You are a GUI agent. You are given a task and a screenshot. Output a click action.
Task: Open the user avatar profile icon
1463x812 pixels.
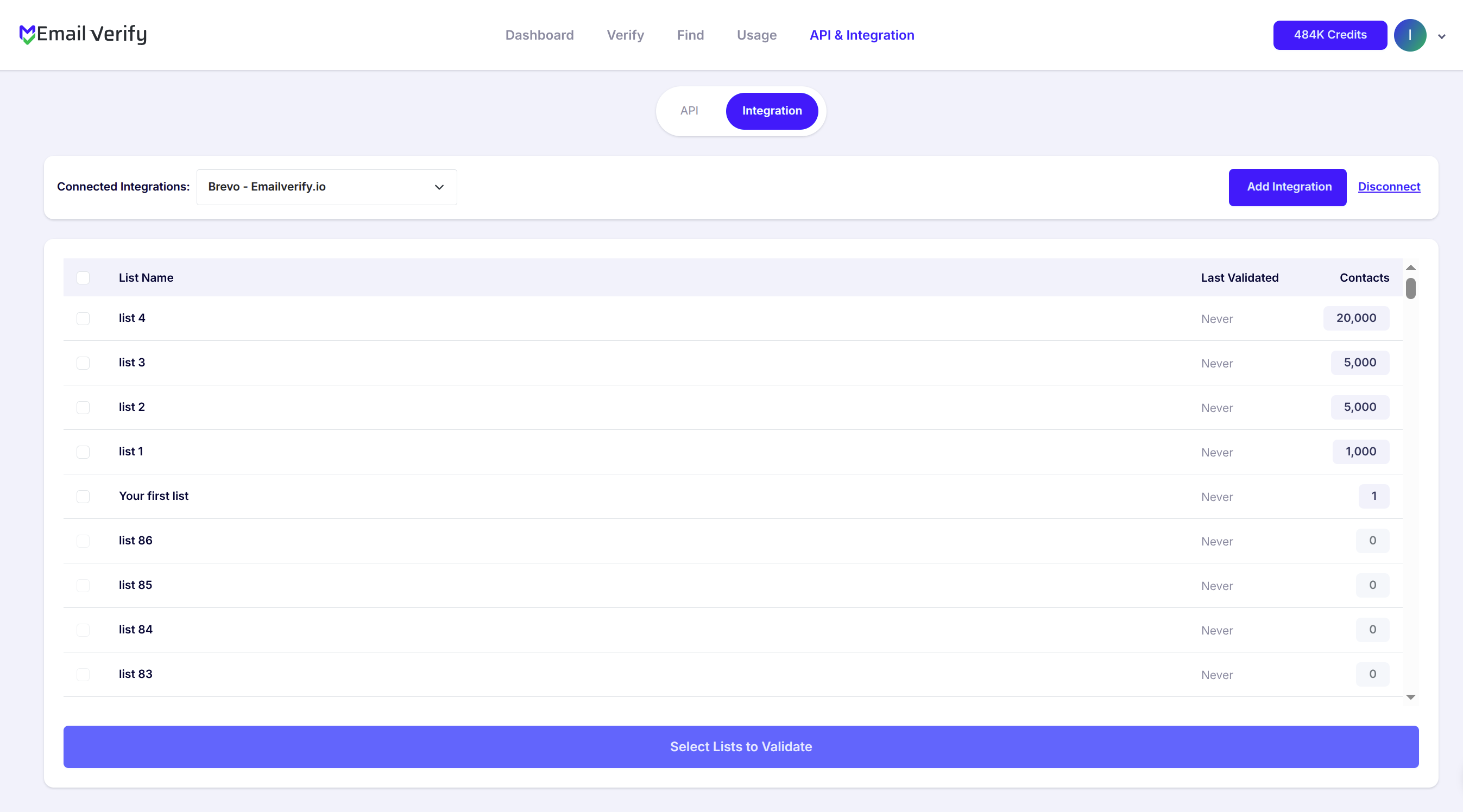[x=1410, y=35]
